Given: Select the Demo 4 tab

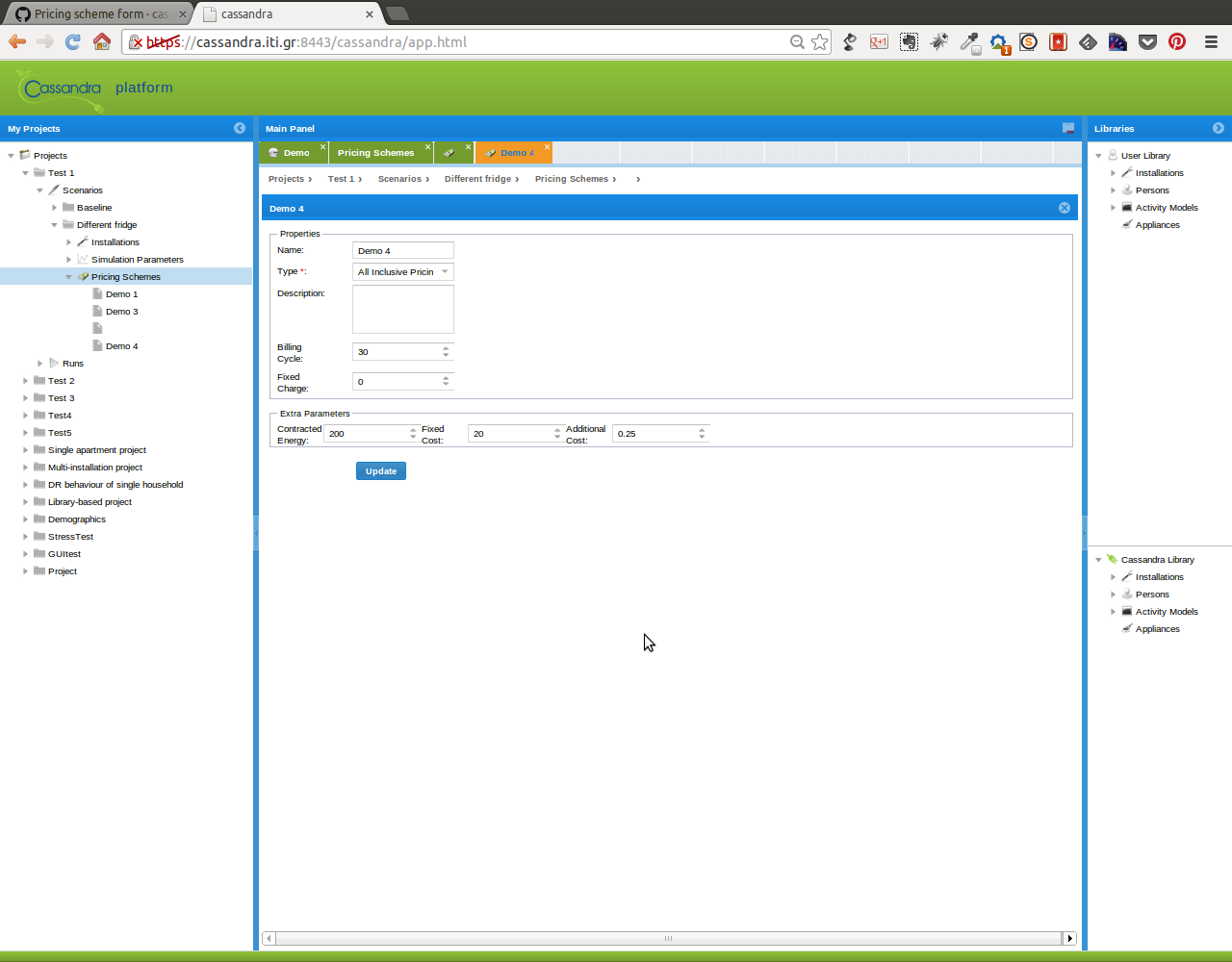Looking at the screenshot, I should (x=513, y=153).
